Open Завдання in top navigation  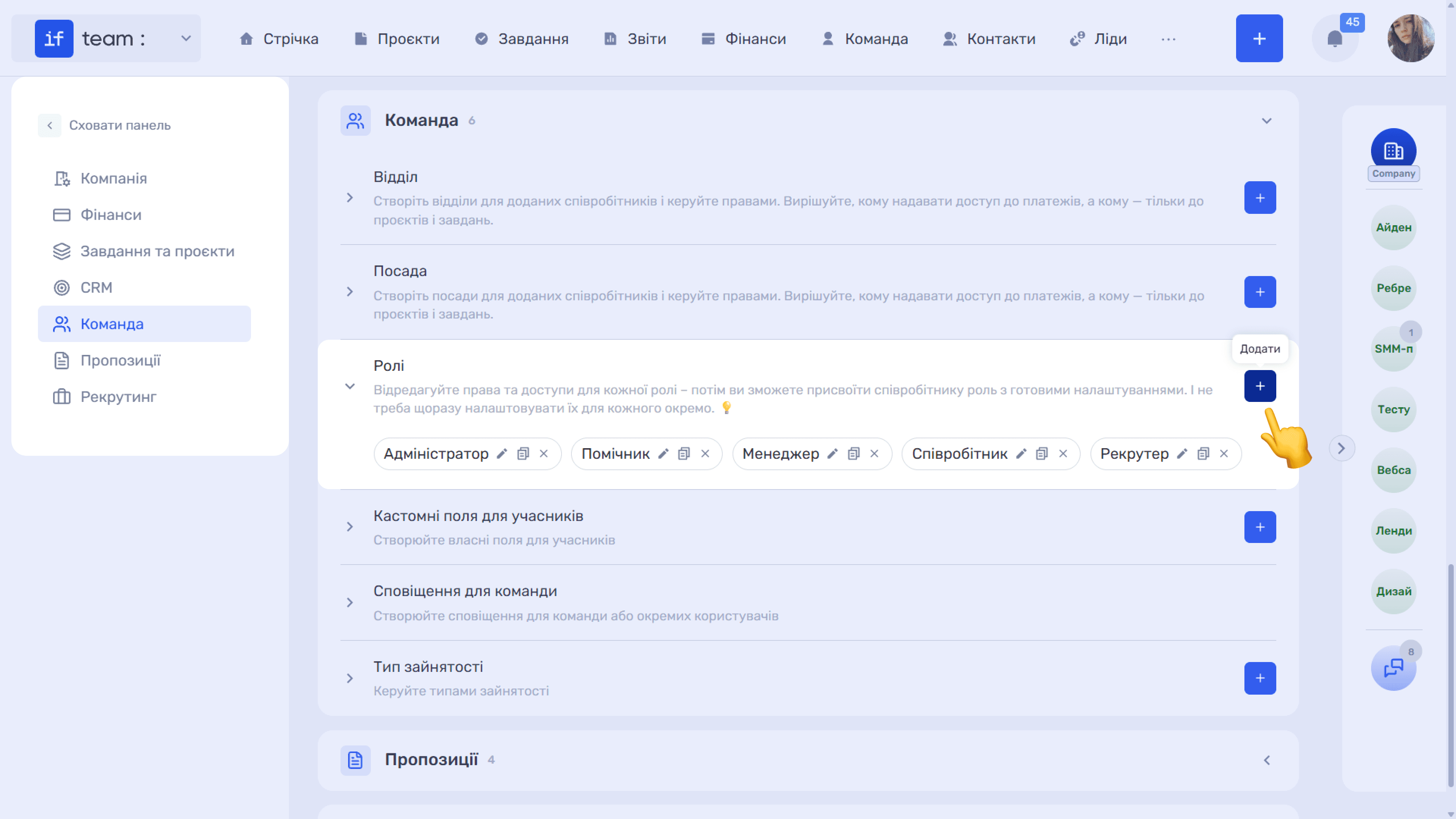pos(522,39)
